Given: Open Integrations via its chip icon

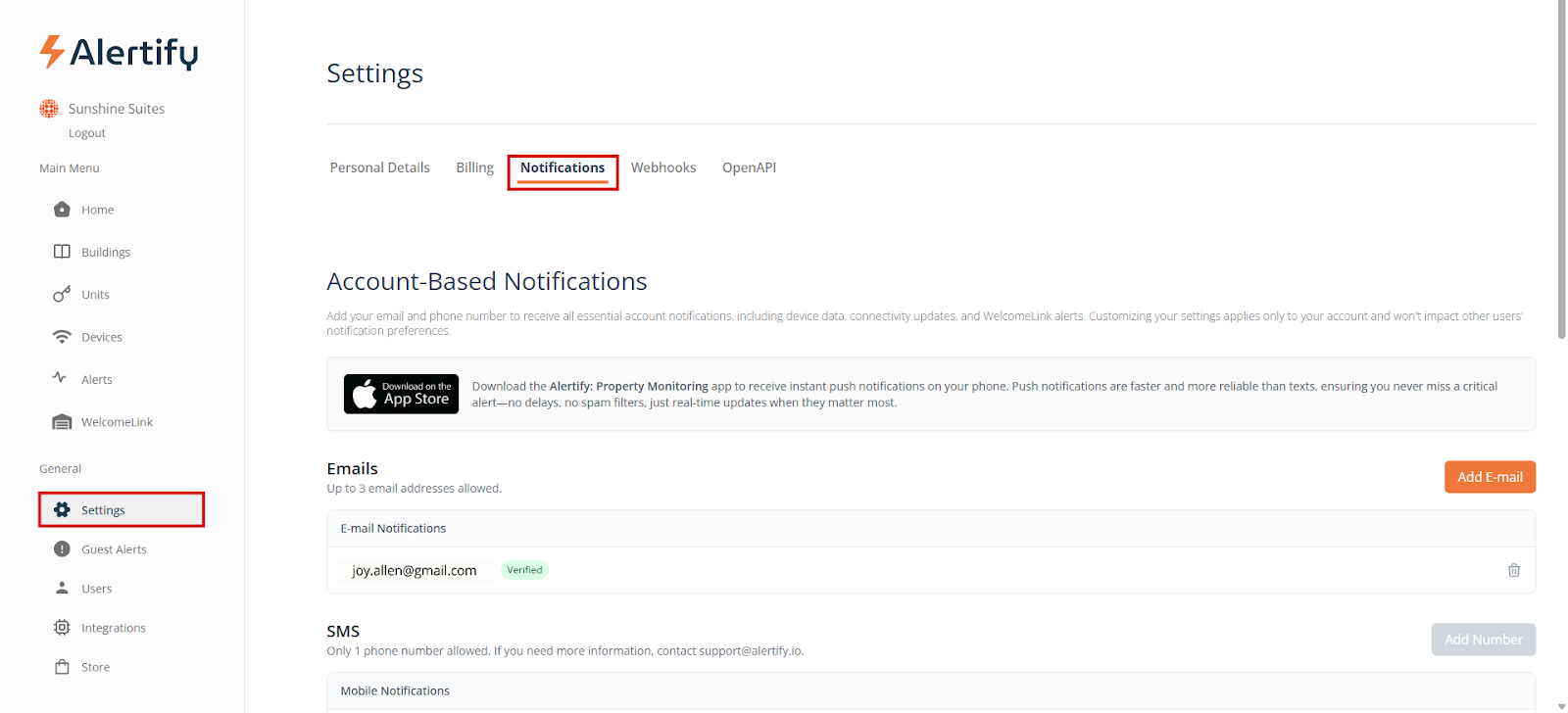Looking at the screenshot, I should click(x=62, y=628).
